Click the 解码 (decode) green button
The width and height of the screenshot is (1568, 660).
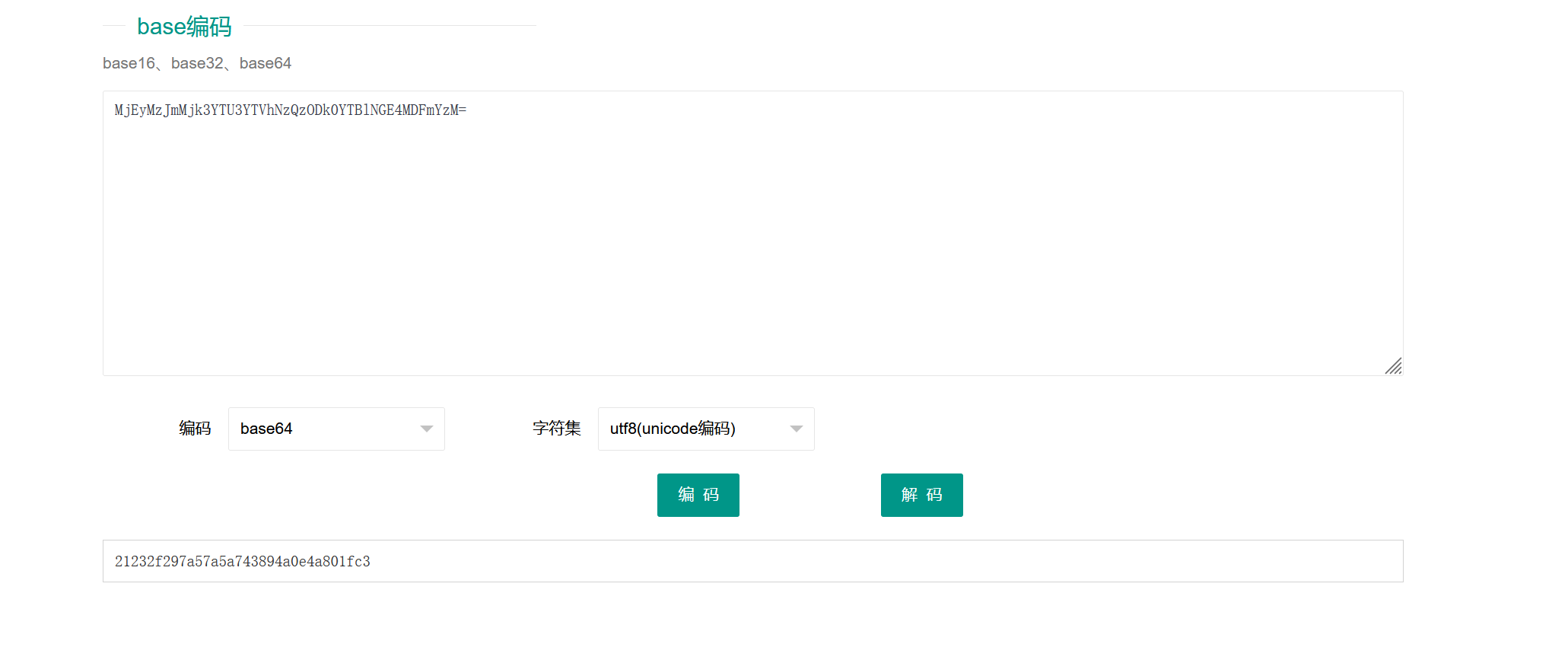click(921, 495)
